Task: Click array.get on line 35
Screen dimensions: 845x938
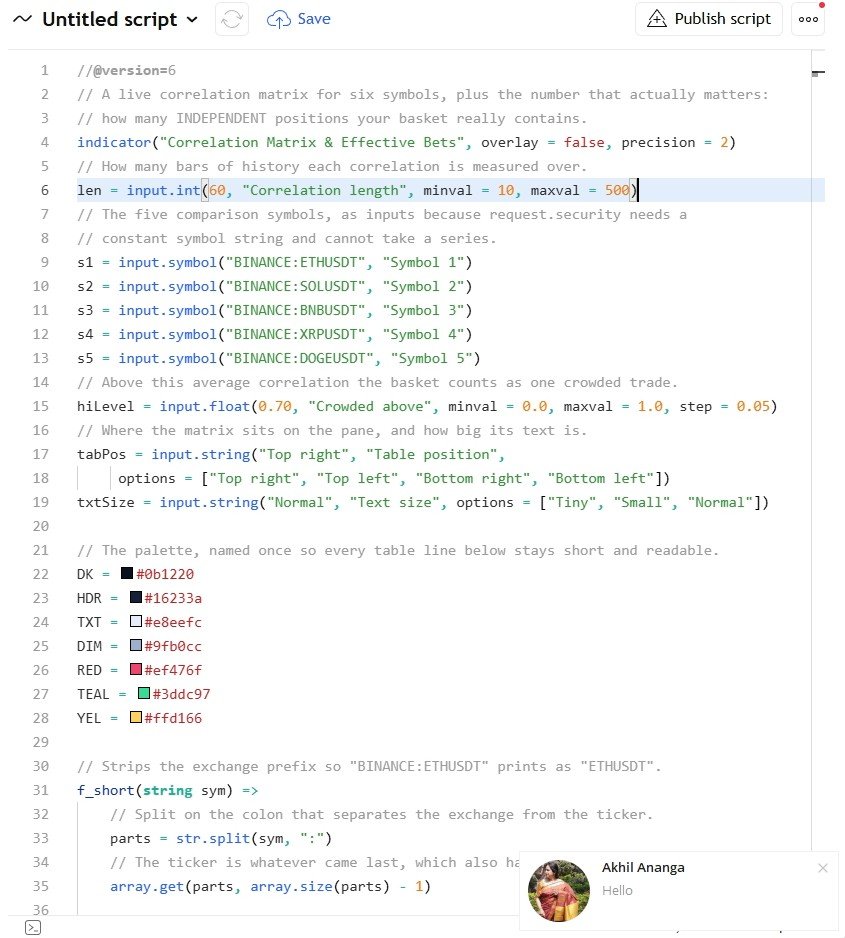Action: tap(147, 887)
